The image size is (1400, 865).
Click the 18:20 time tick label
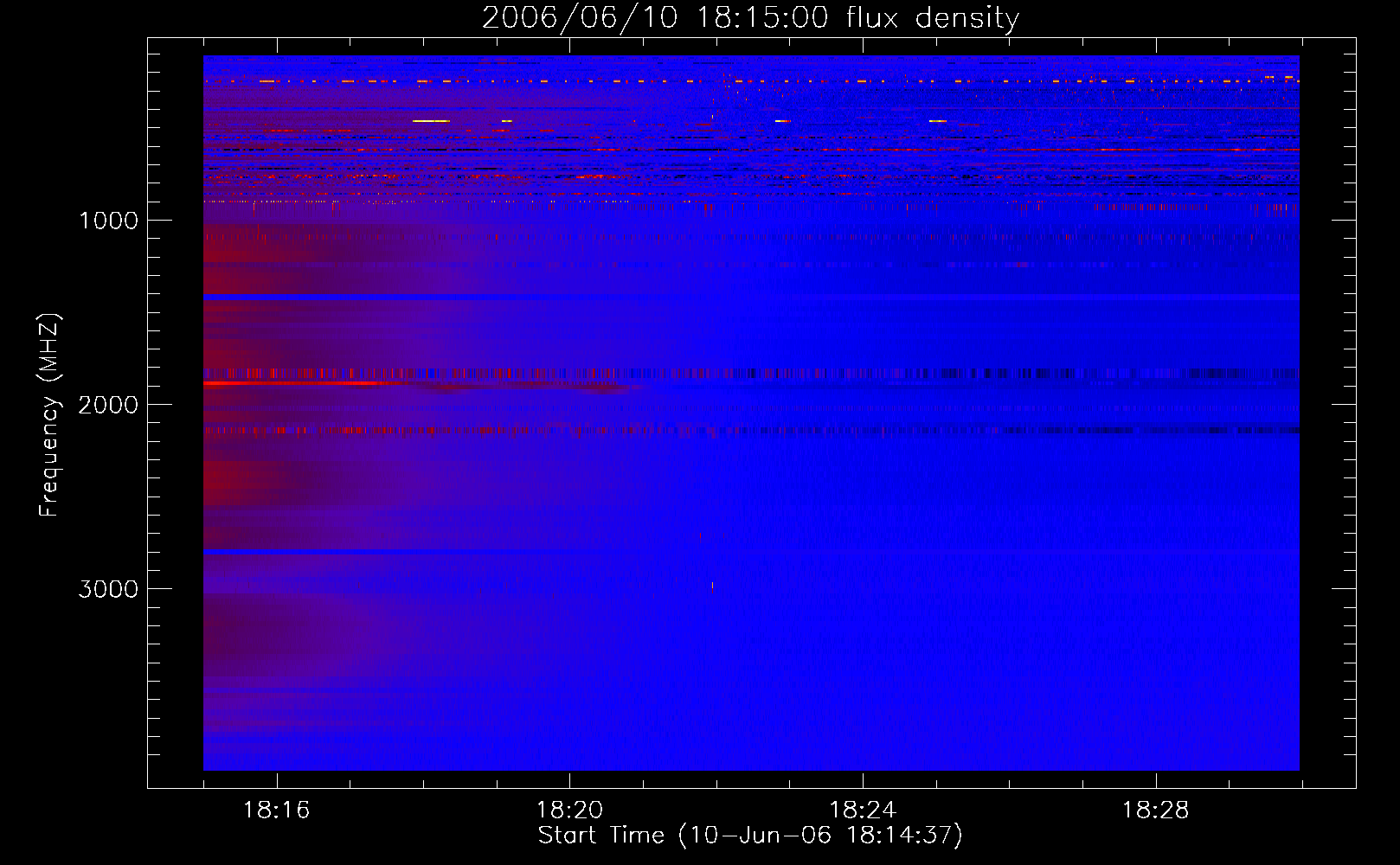[569, 811]
